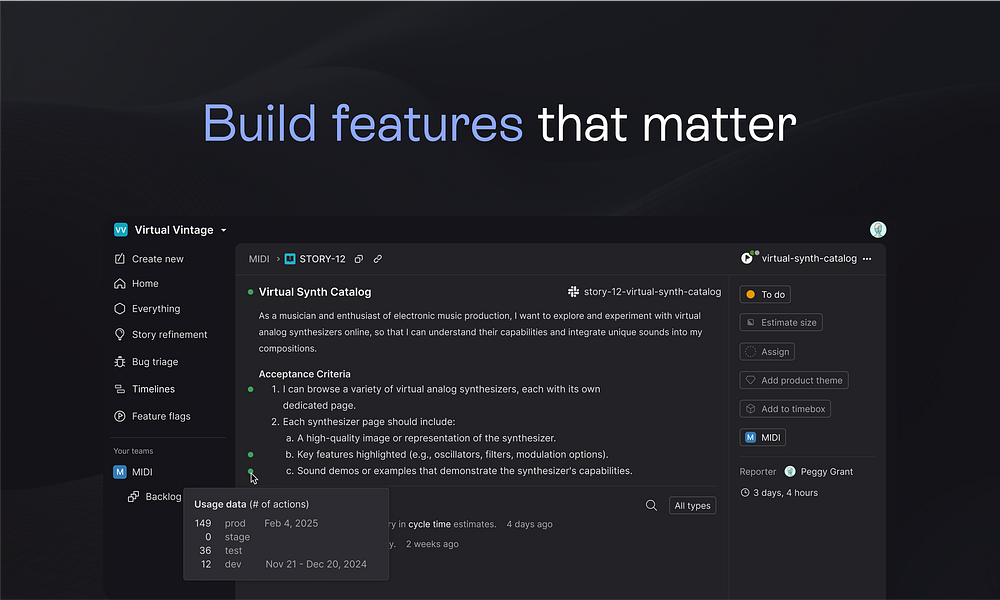Click the 4 days ago activity timestamp
1000x600 pixels.
click(x=529, y=524)
